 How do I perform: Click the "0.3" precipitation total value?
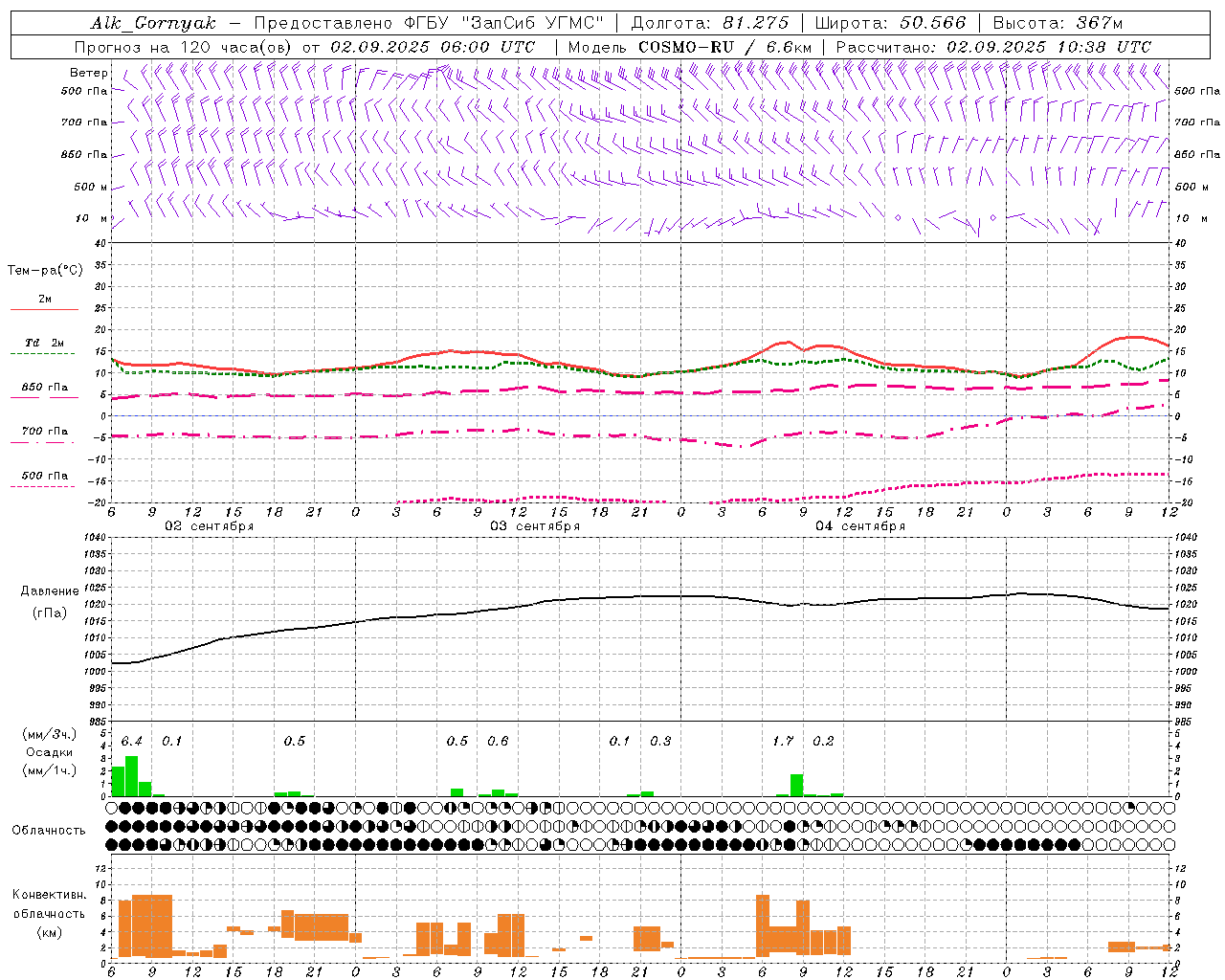(660, 741)
